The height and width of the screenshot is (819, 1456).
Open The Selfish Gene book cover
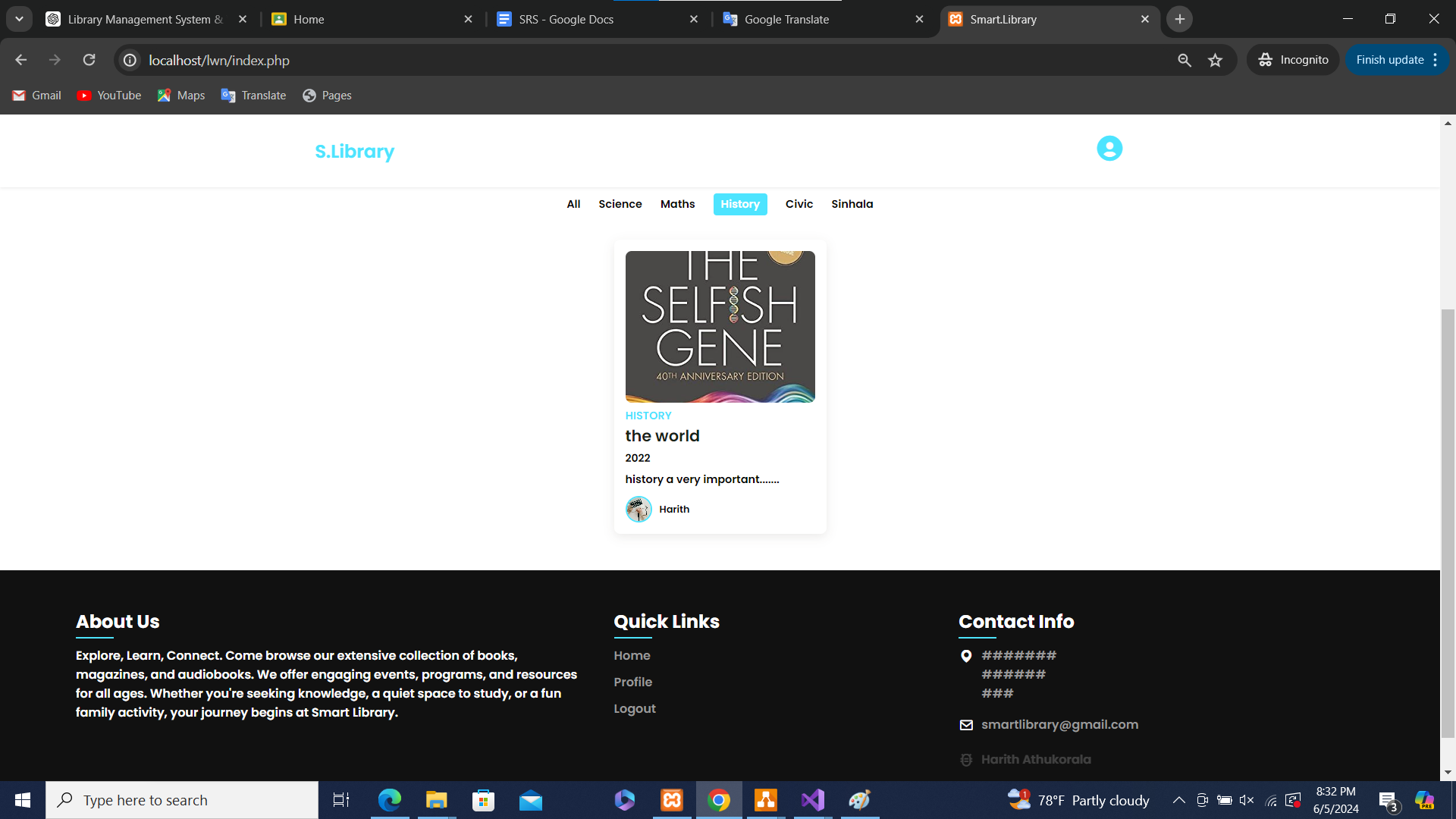click(x=720, y=326)
